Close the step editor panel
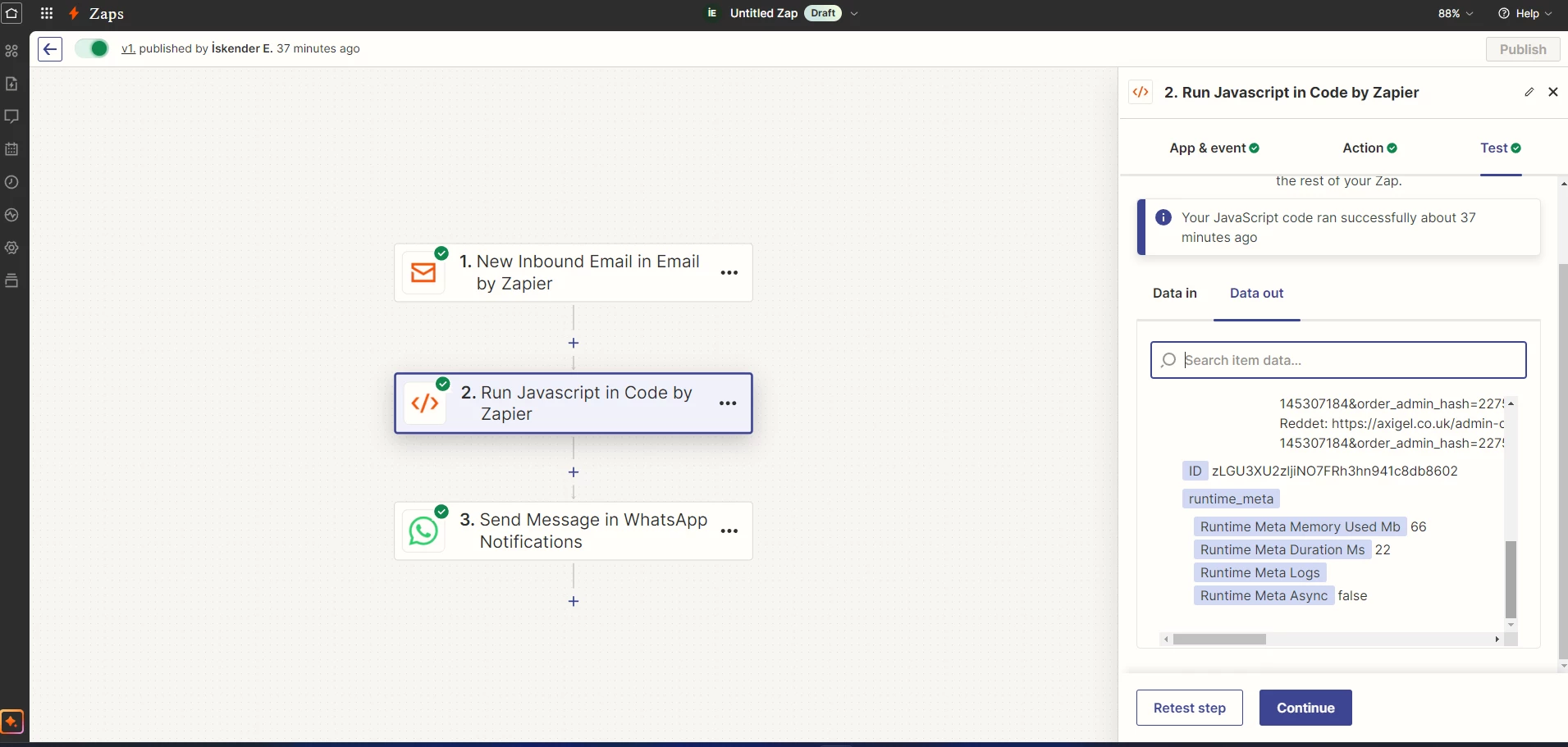The image size is (1568, 747). tap(1552, 92)
